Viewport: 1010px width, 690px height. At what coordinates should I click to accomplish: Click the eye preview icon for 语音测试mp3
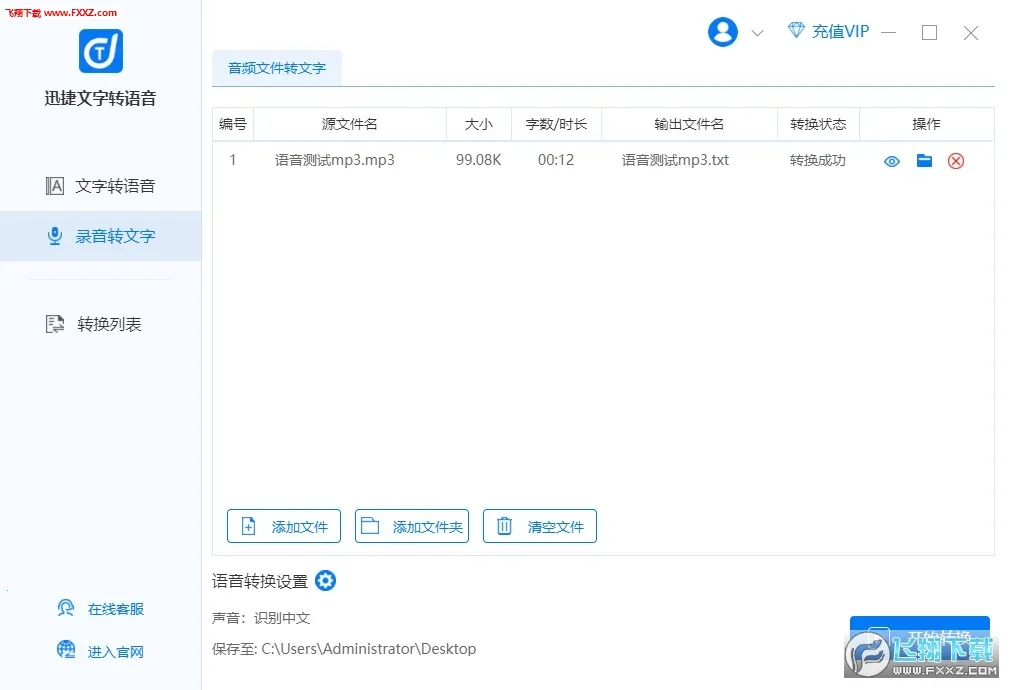892,161
